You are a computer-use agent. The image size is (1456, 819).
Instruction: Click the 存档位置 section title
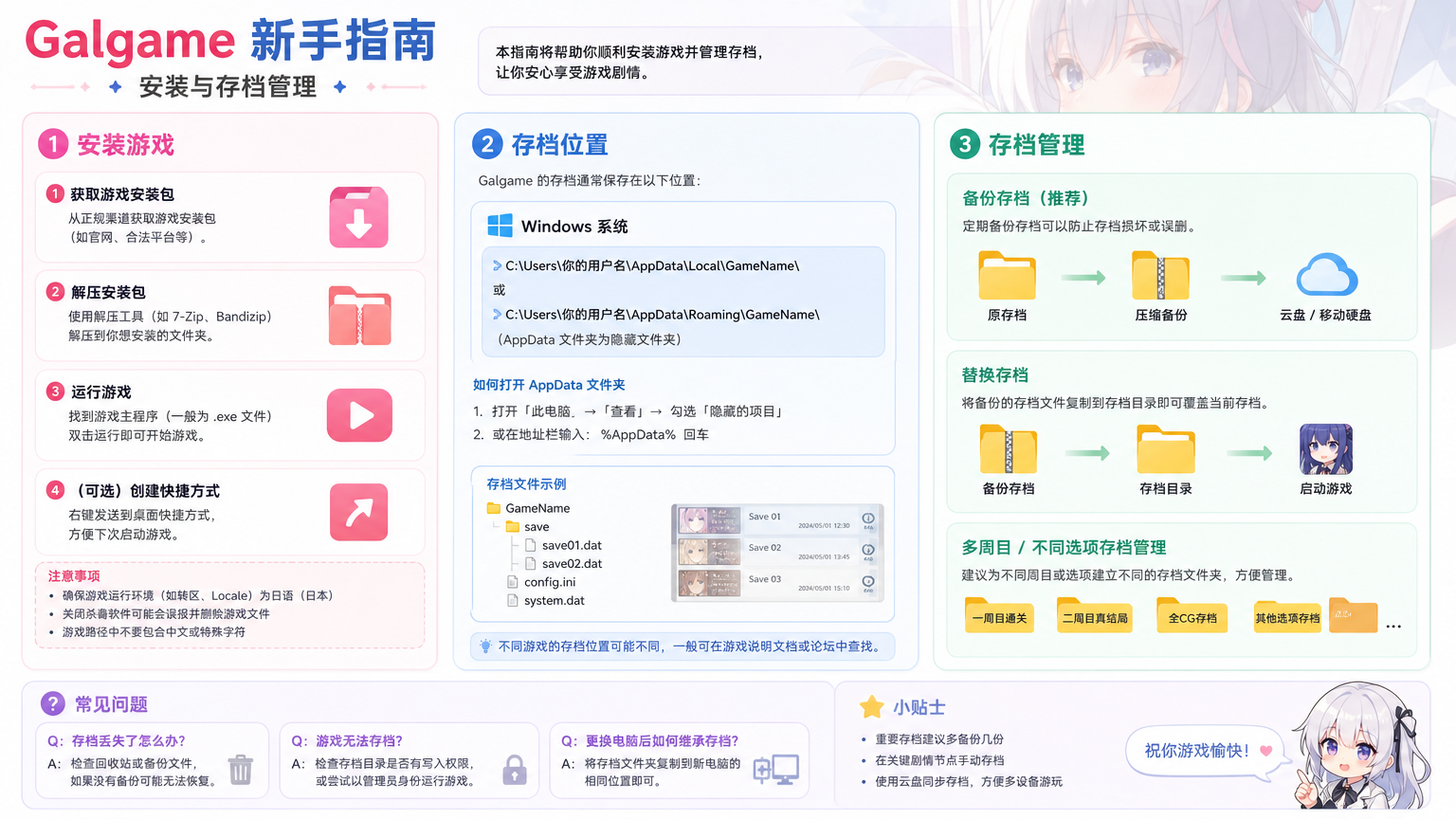pyautogui.click(x=559, y=145)
